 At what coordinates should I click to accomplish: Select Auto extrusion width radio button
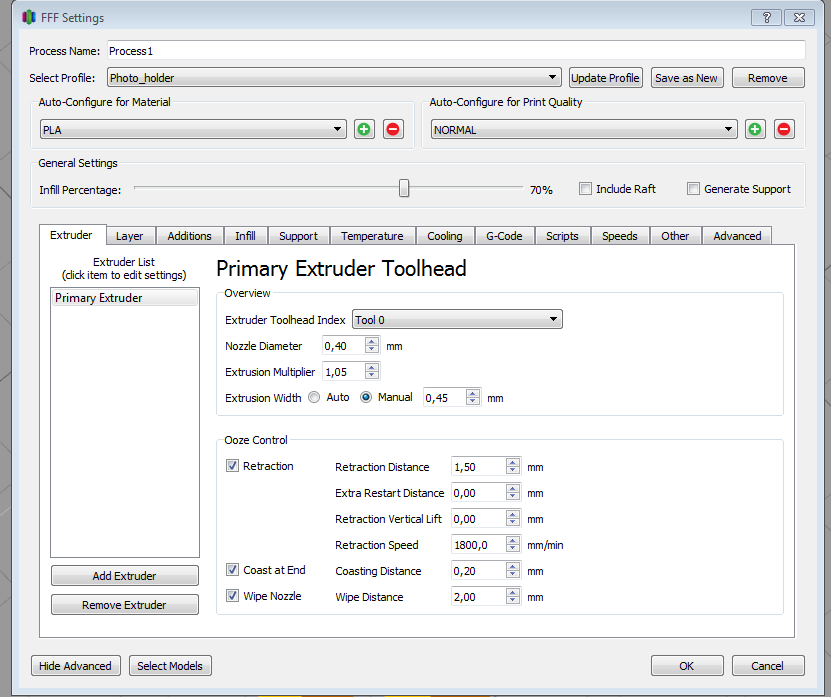(x=315, y=397)
